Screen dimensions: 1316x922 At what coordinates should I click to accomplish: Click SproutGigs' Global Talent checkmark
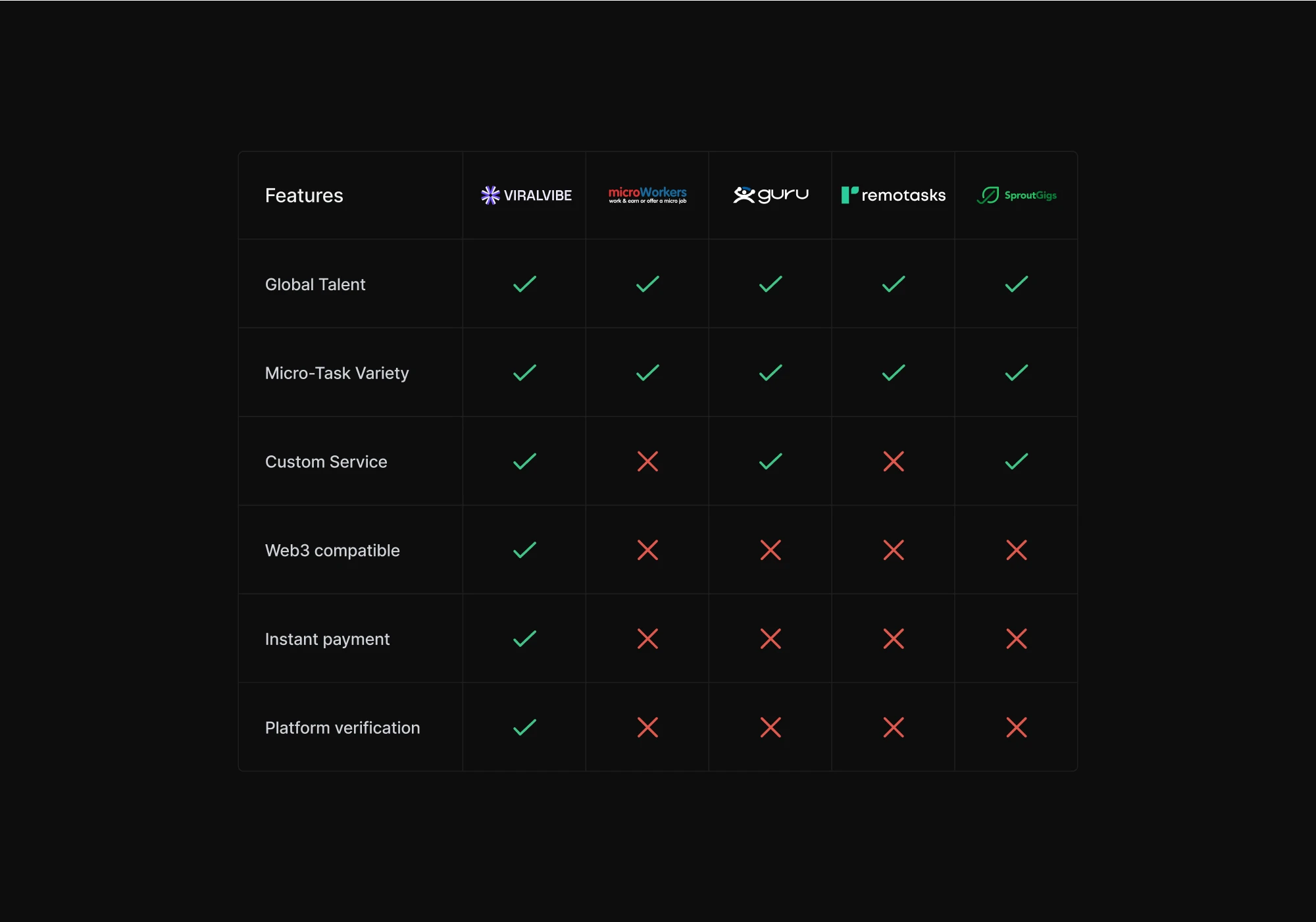tap(1017, 284)
